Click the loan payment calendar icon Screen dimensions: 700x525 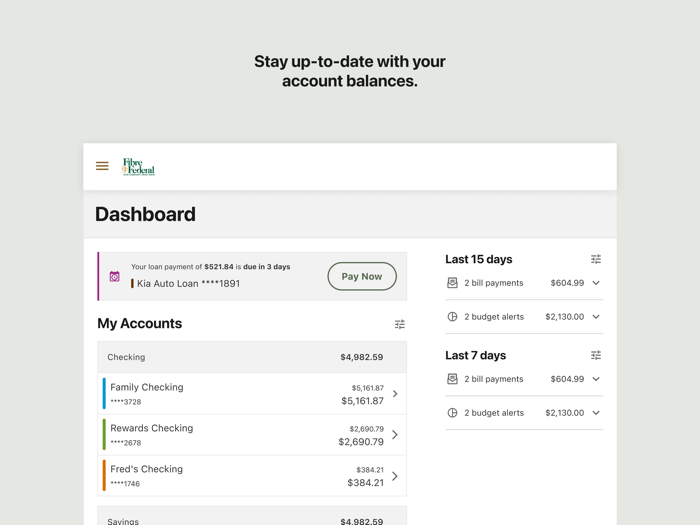click(115, 276)
